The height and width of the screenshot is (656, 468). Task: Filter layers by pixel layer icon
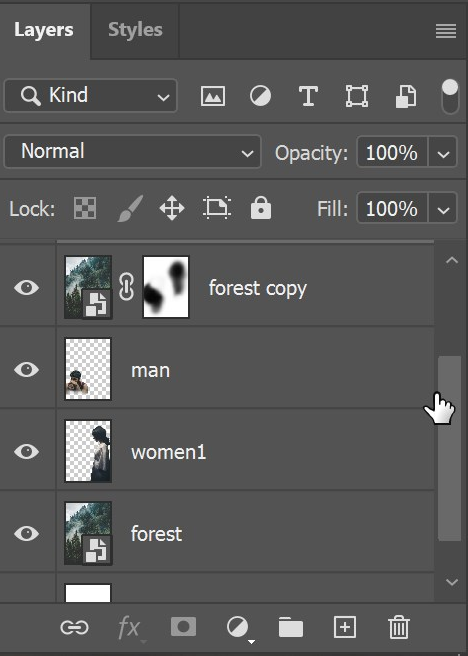click(213, 96)
